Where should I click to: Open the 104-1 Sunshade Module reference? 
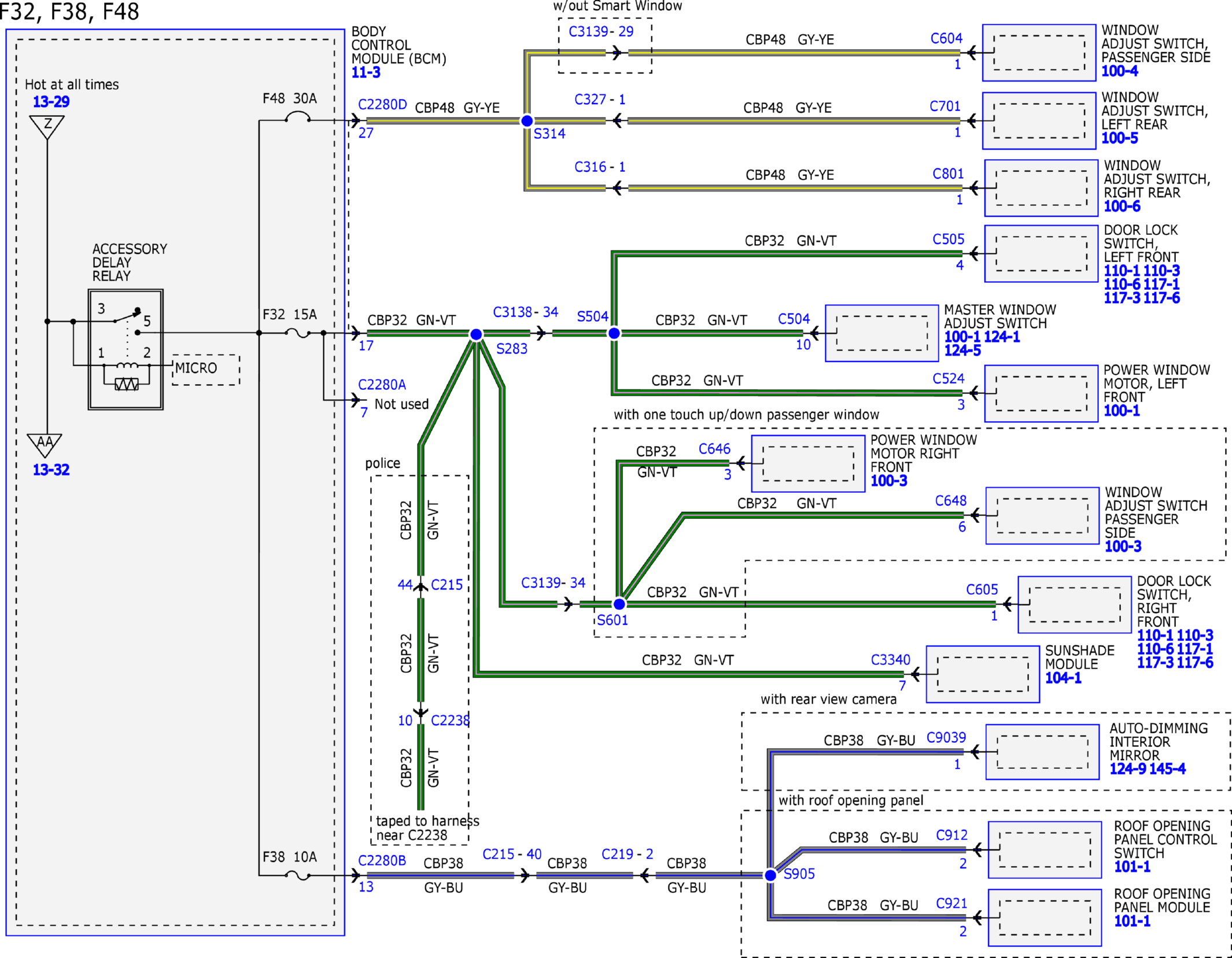click(1063, 678)
